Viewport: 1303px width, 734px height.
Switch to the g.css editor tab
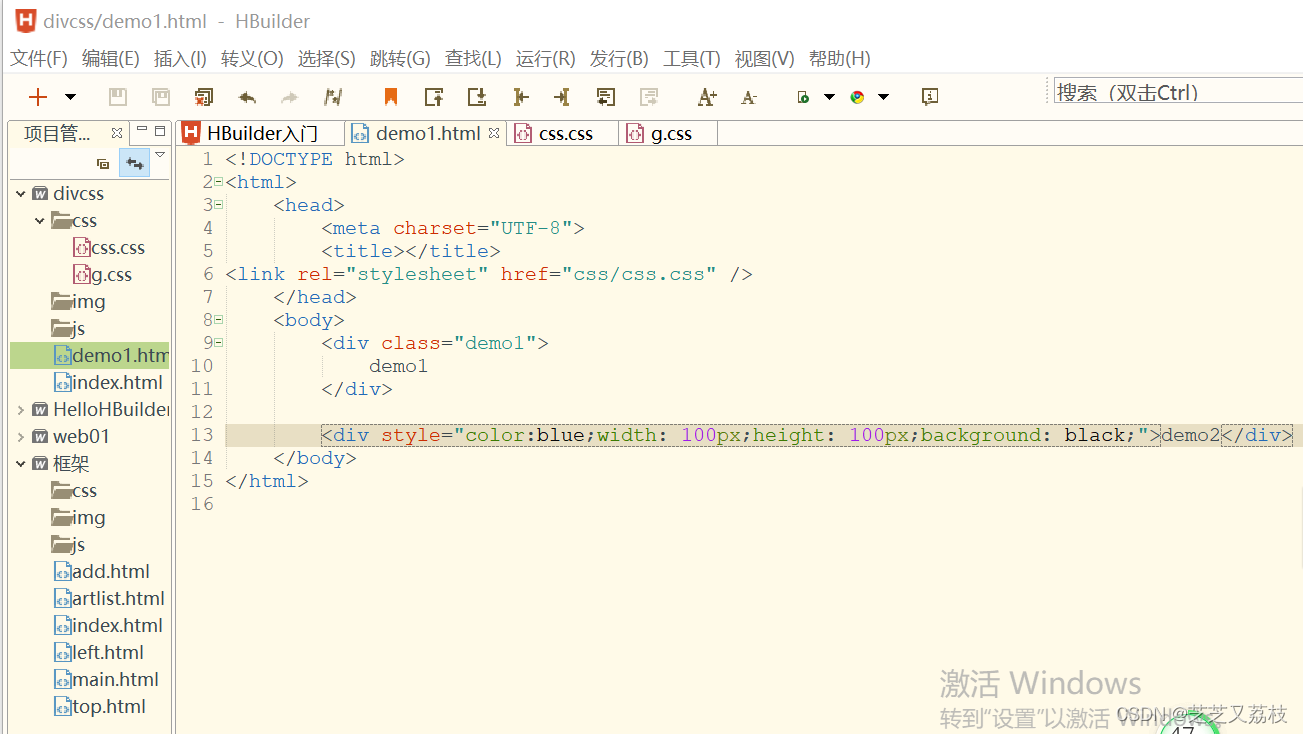[x=668, y=133]
